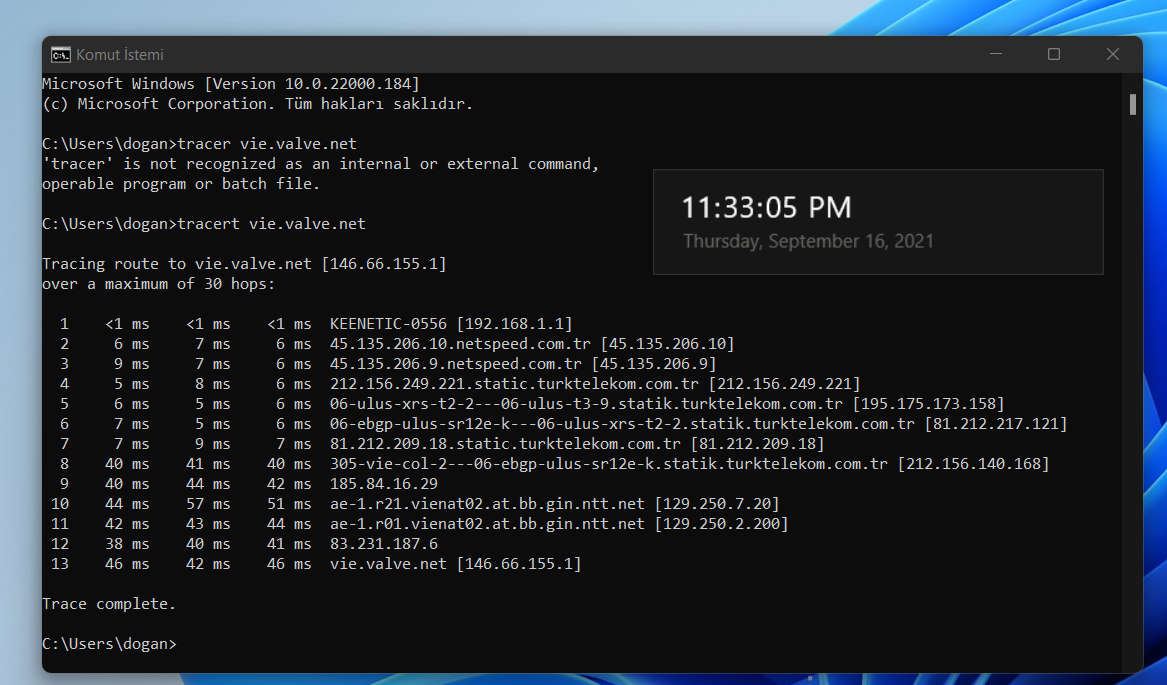
Task: Click hop 5 06-ulus-xrs-t2-2---06-ulus-t3-9 hostname
Action: point(586,404)
